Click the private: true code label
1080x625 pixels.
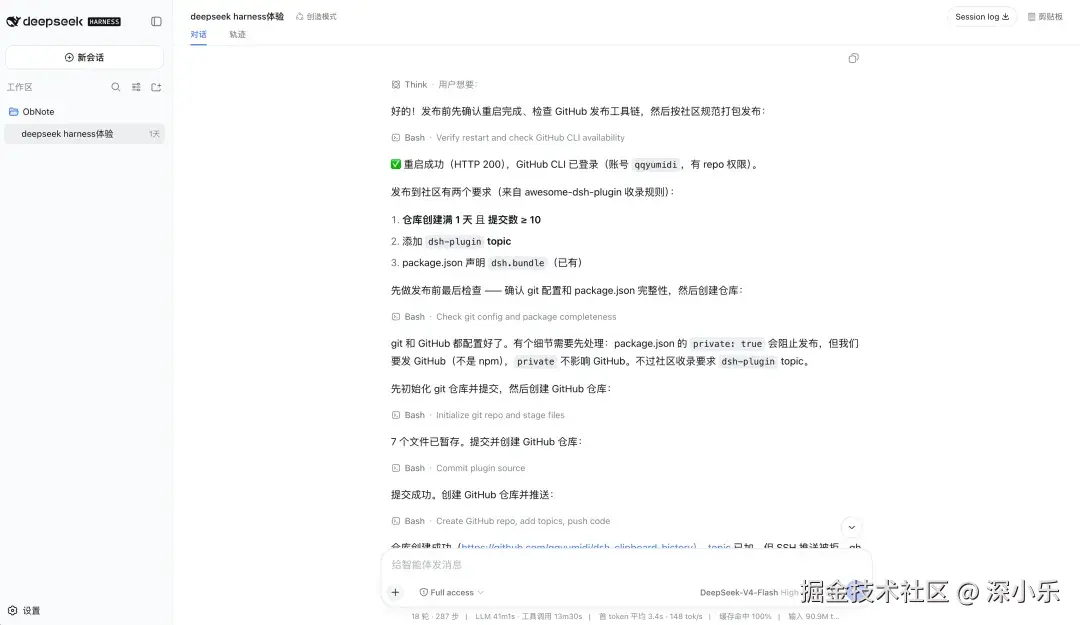pyautogui.click(x=727, y=344)
